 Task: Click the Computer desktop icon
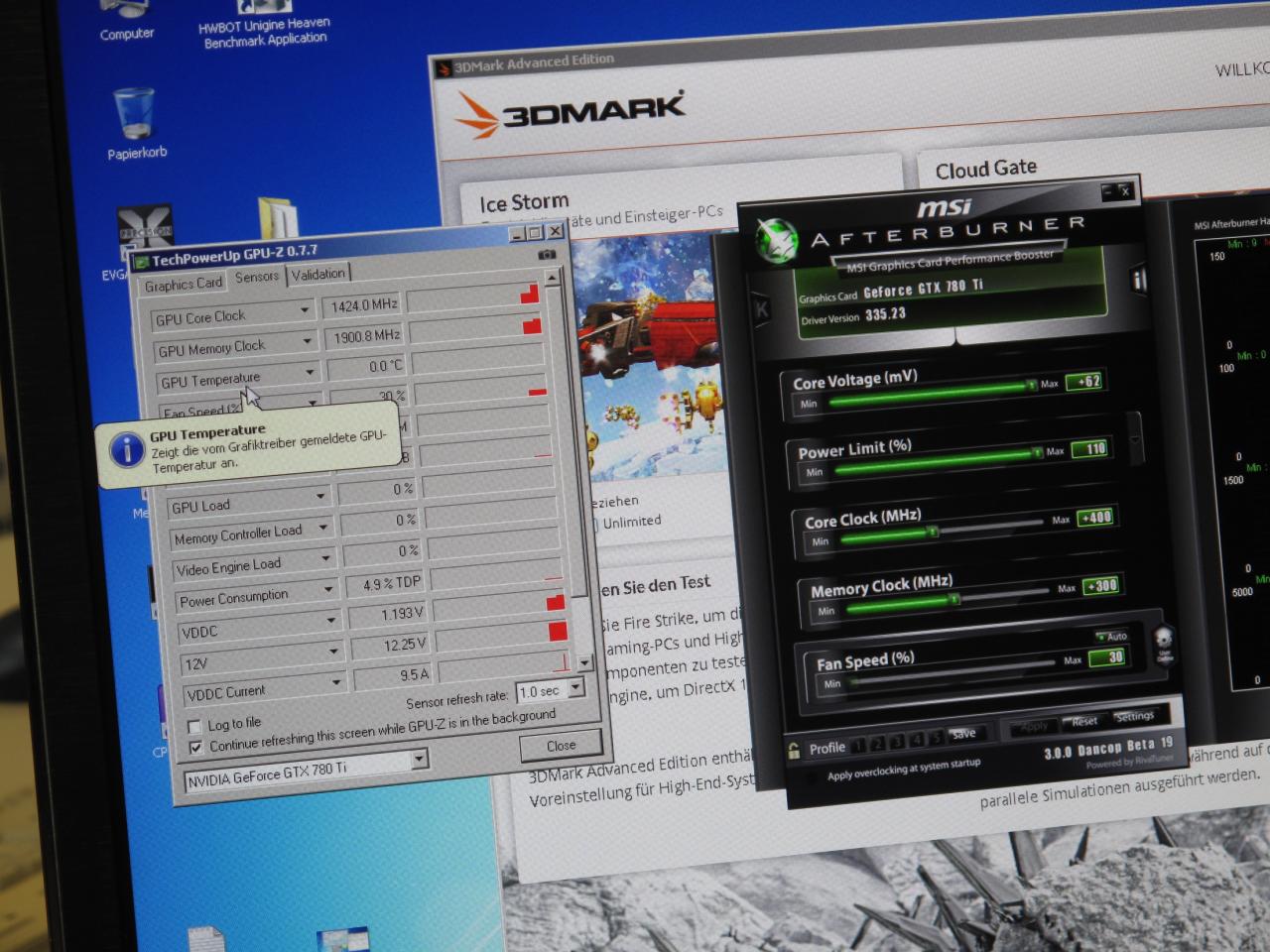click(126, 22)
